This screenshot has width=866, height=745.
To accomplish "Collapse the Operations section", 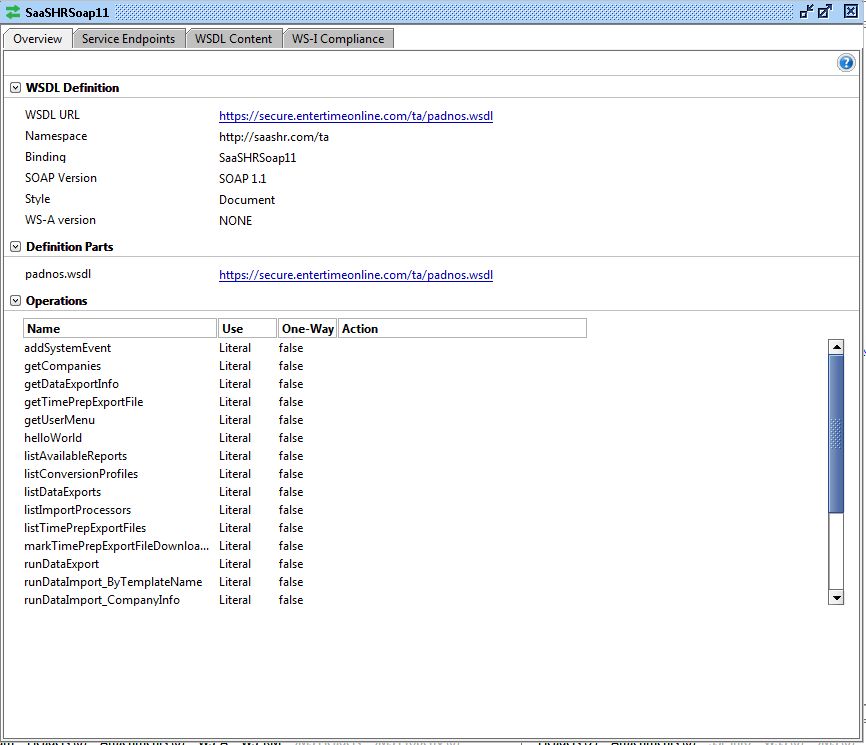I will coord(15,301).
